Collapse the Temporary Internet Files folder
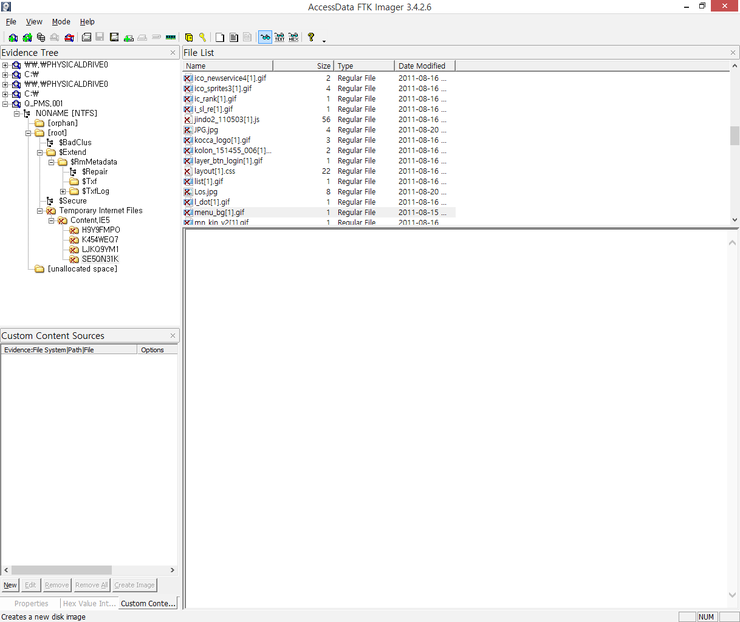Viewport: 740px width, 622px height. point(39,211)
